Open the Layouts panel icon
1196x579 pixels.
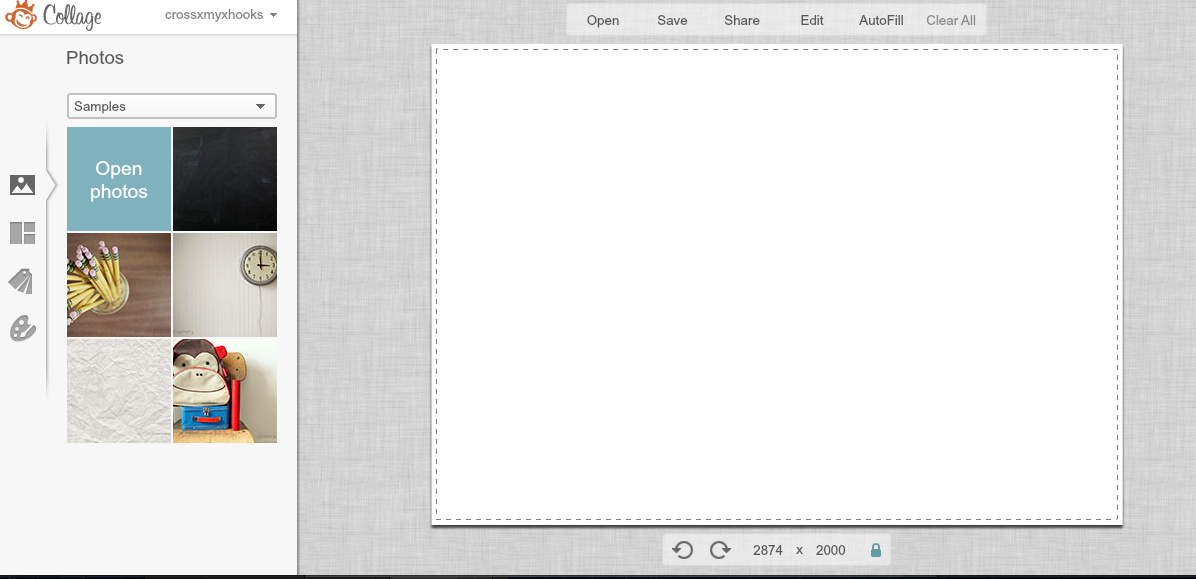(22, 233)
